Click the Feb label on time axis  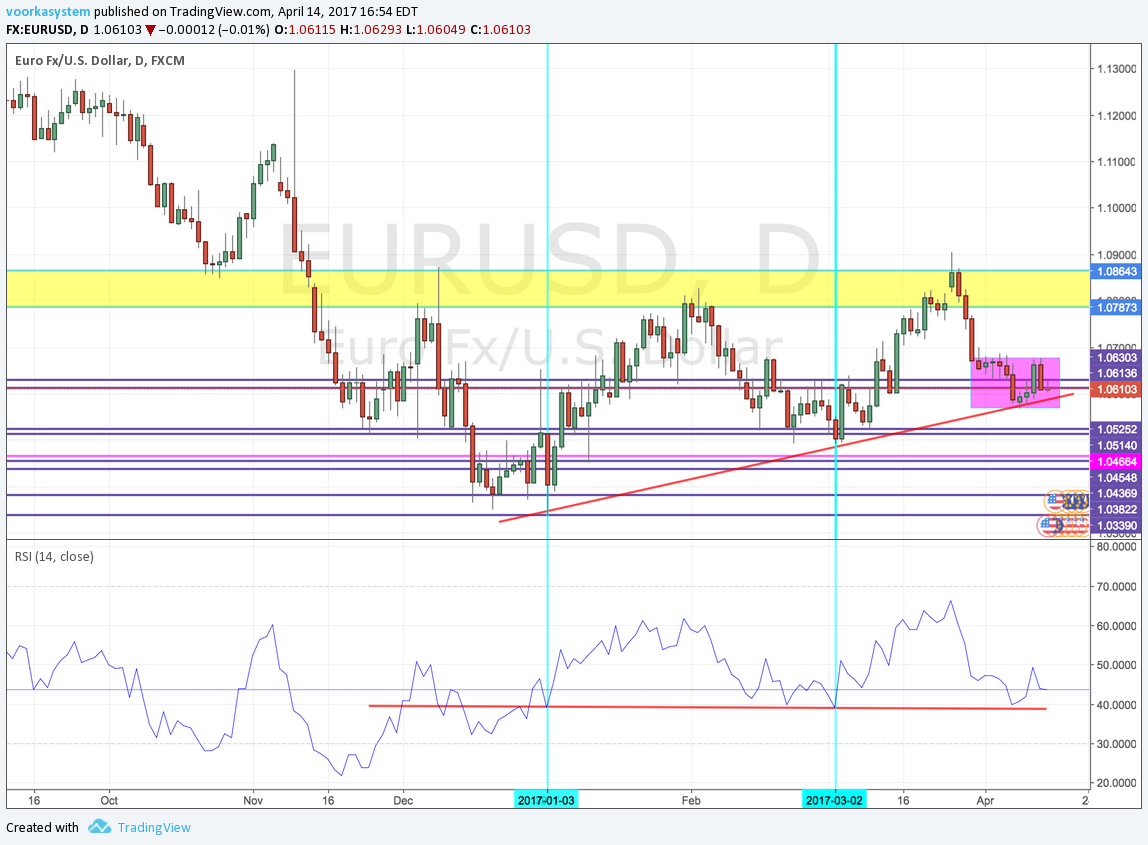690,800
